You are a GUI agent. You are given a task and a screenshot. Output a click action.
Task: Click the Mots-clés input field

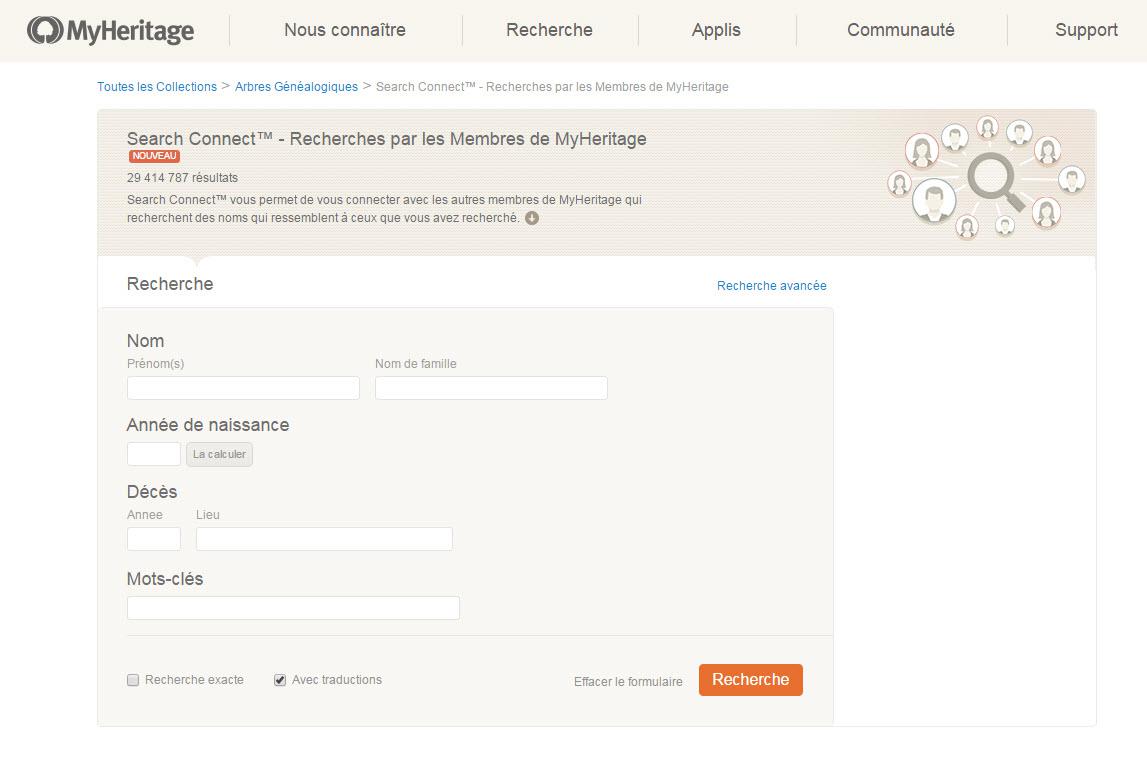pyautogui.click(x=293, y=608)
